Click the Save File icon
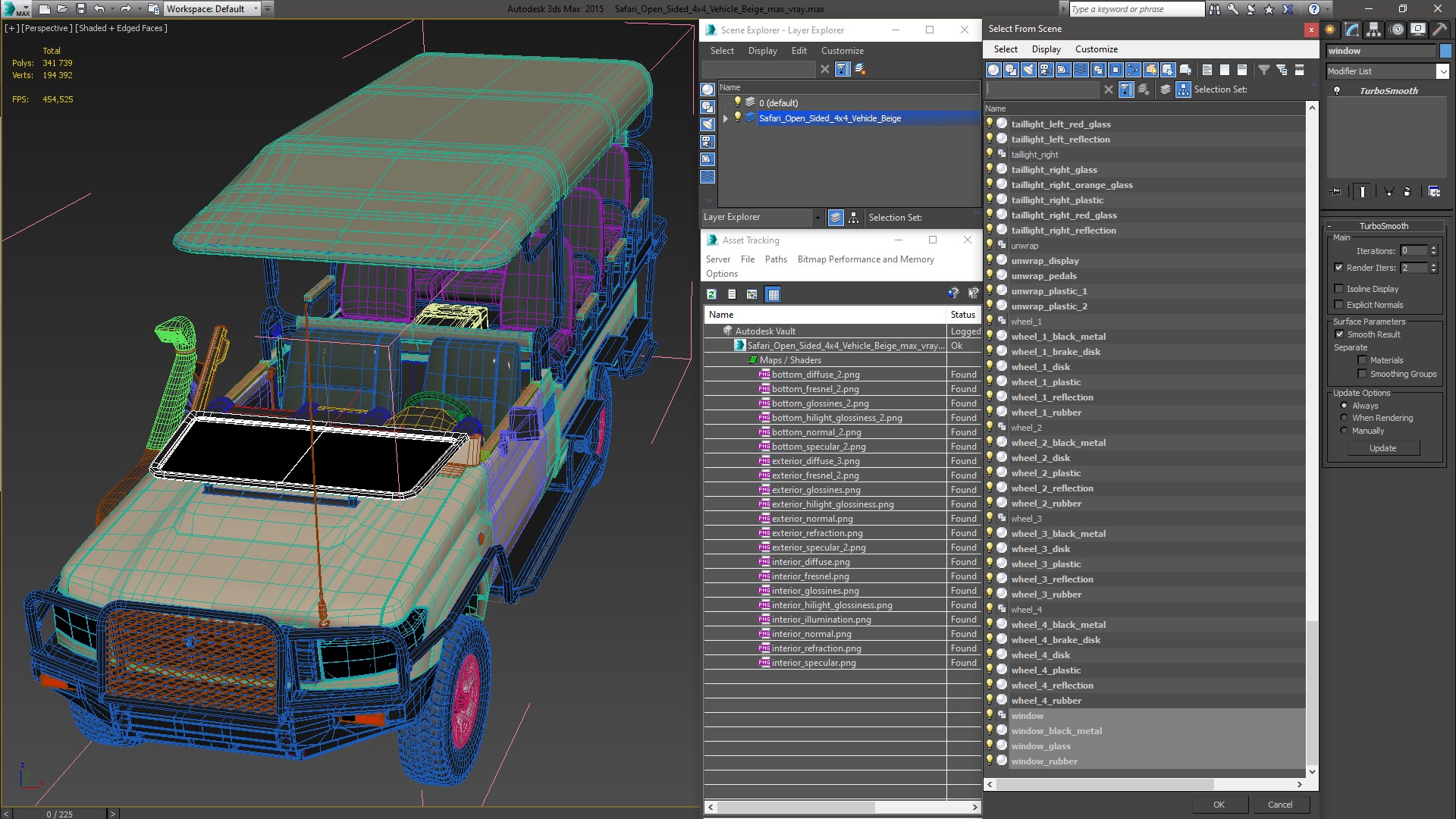This screenshot has width=1456, height=819. pyautogui.click(x=81, y=9)
